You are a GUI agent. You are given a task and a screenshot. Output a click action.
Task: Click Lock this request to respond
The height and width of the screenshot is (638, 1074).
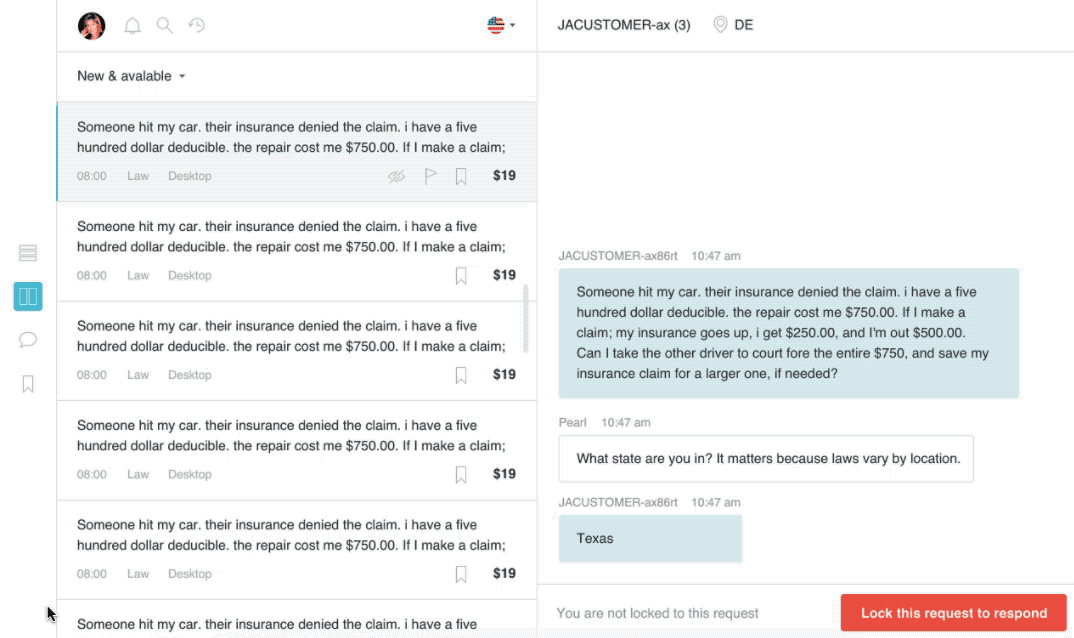[953, 613]
